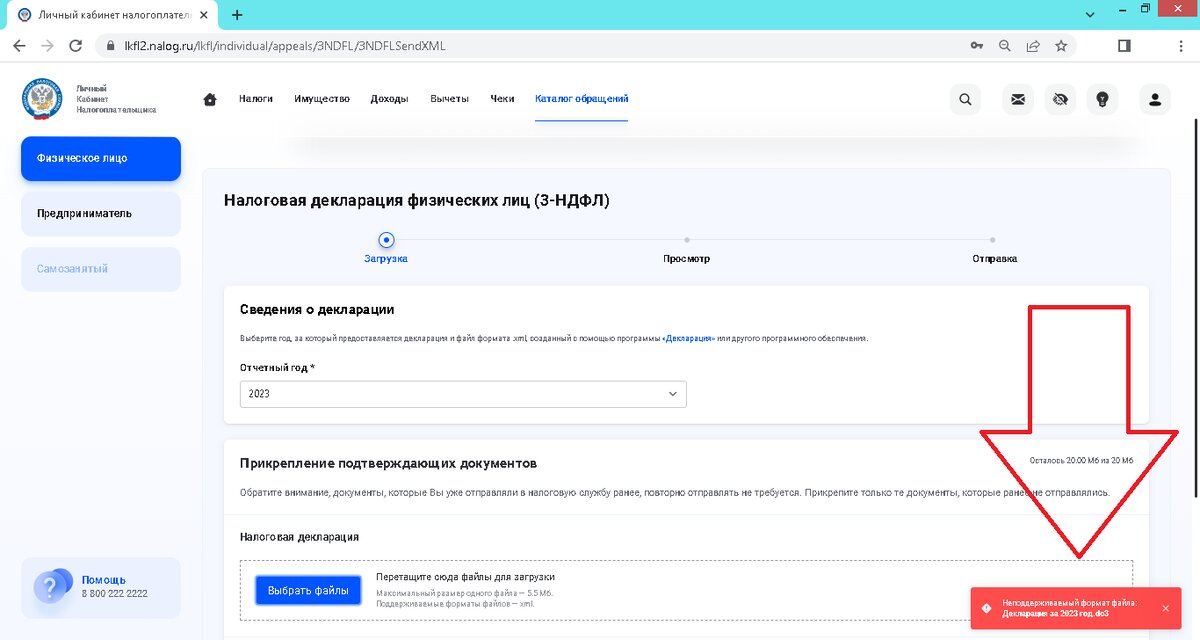This screenshot has height=640, width=1200.
Task: Open a new browser tab
Action: 237,15
